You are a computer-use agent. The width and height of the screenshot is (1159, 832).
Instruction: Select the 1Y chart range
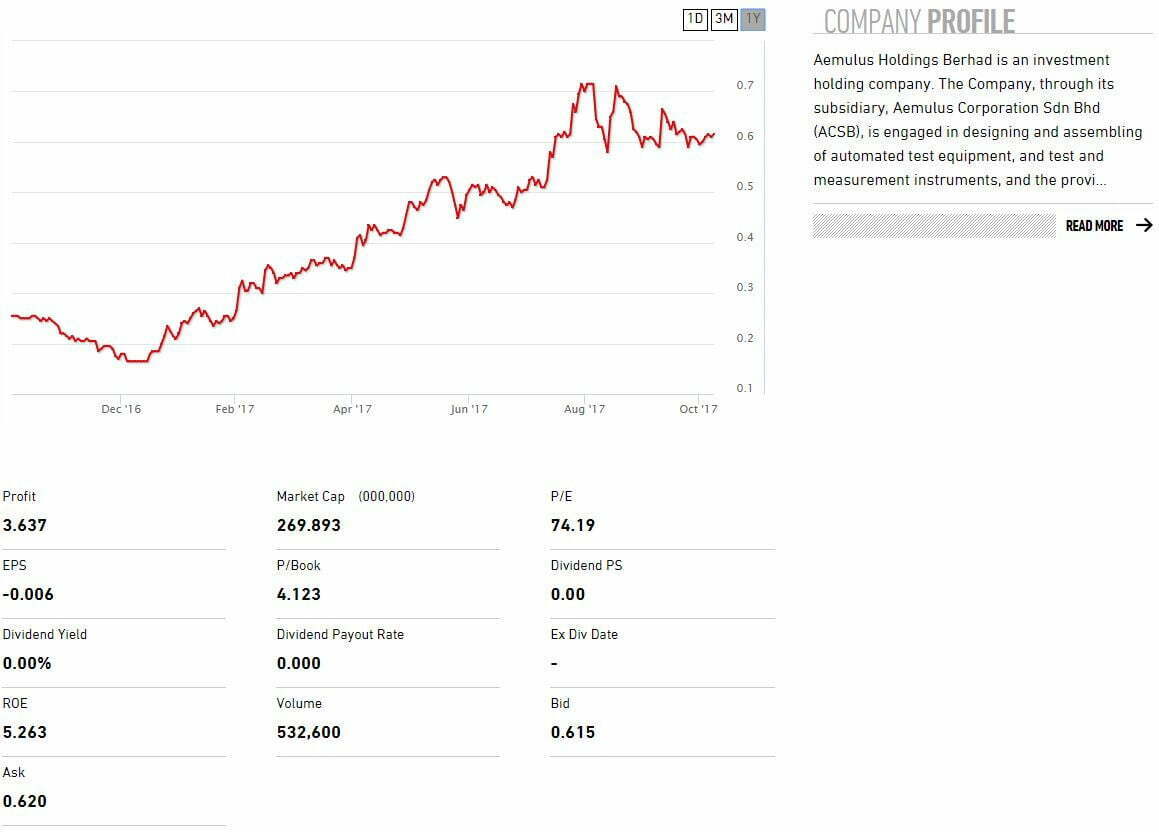click(753, 19)
